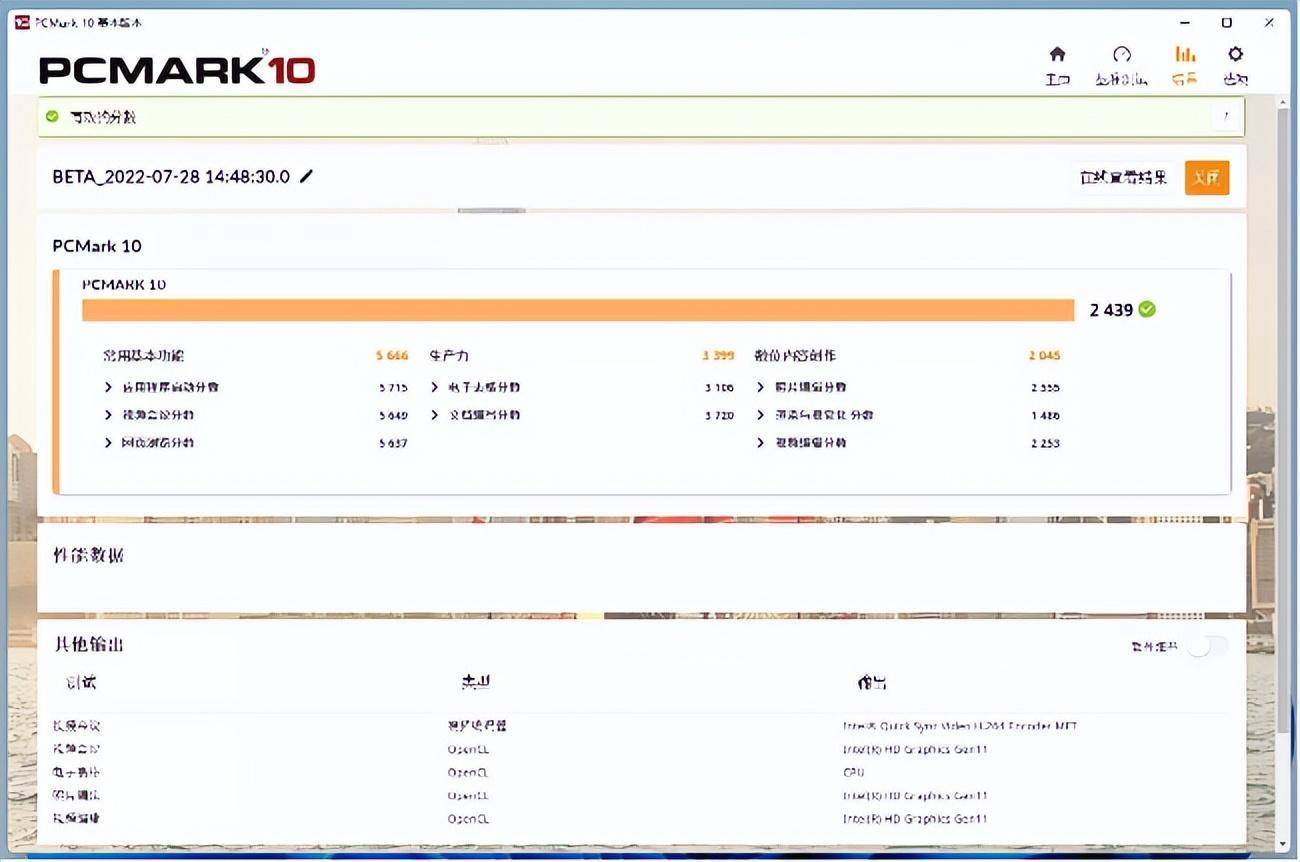
Task: Click the green checkmark beside the 2439 score
Action: (x=1147, y=309)
